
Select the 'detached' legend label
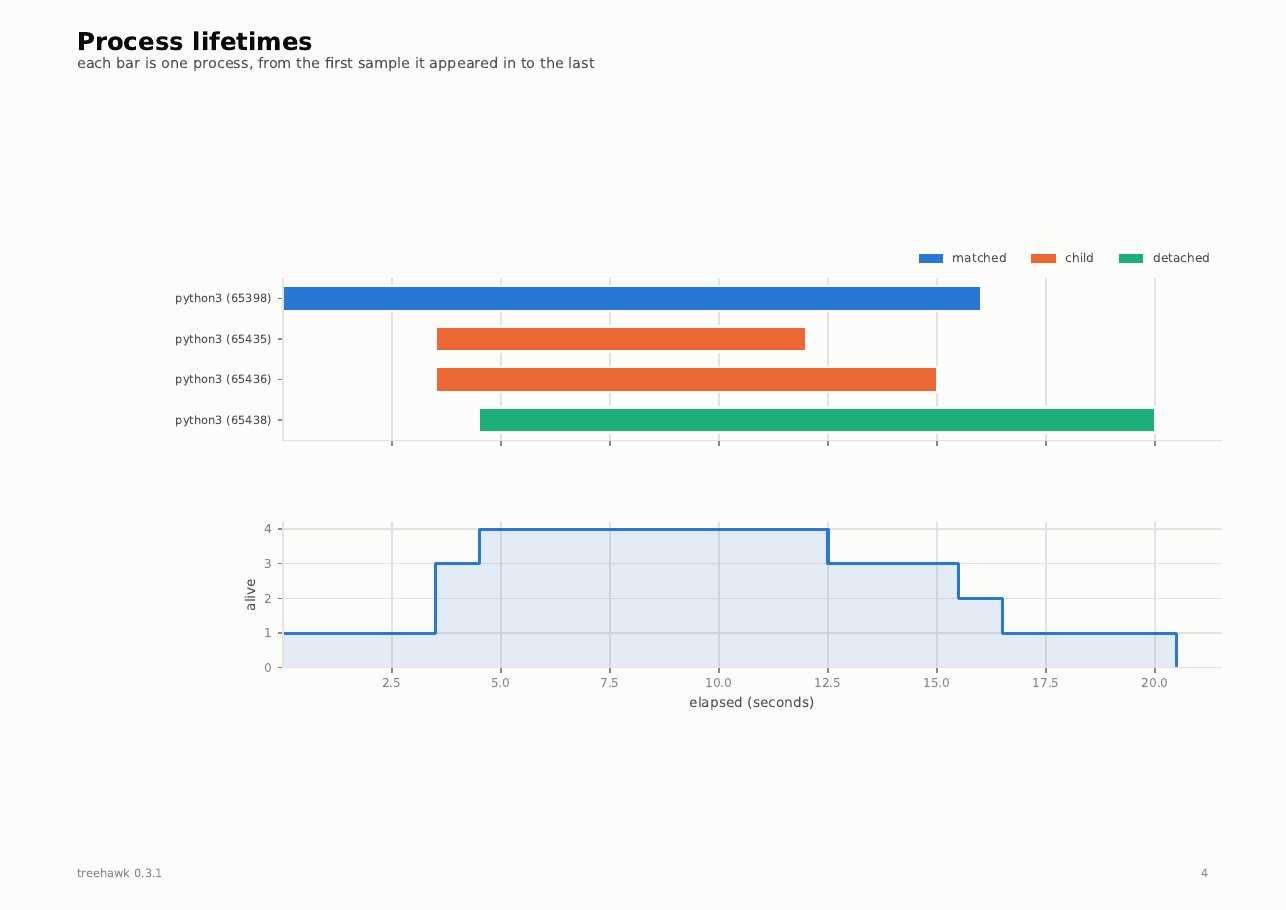coord(1181,258)
